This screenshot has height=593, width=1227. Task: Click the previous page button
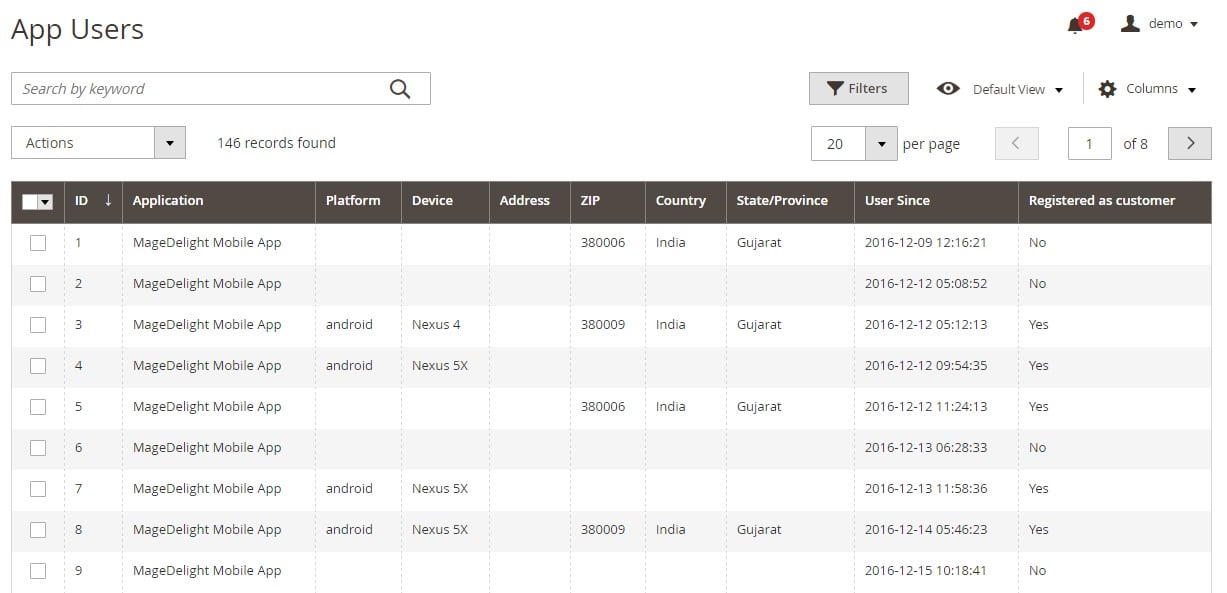pos(1017,143)
